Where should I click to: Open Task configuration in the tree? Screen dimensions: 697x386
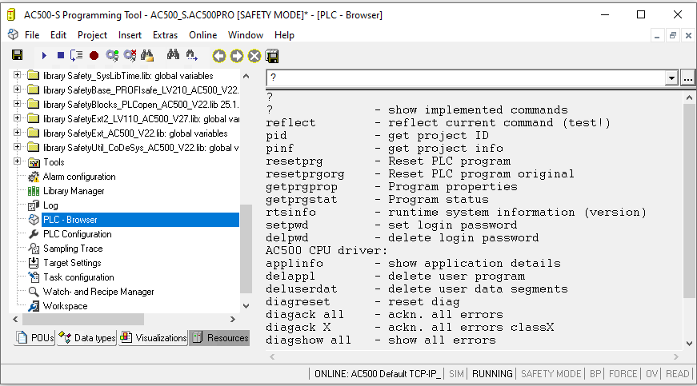pos(78,277)
